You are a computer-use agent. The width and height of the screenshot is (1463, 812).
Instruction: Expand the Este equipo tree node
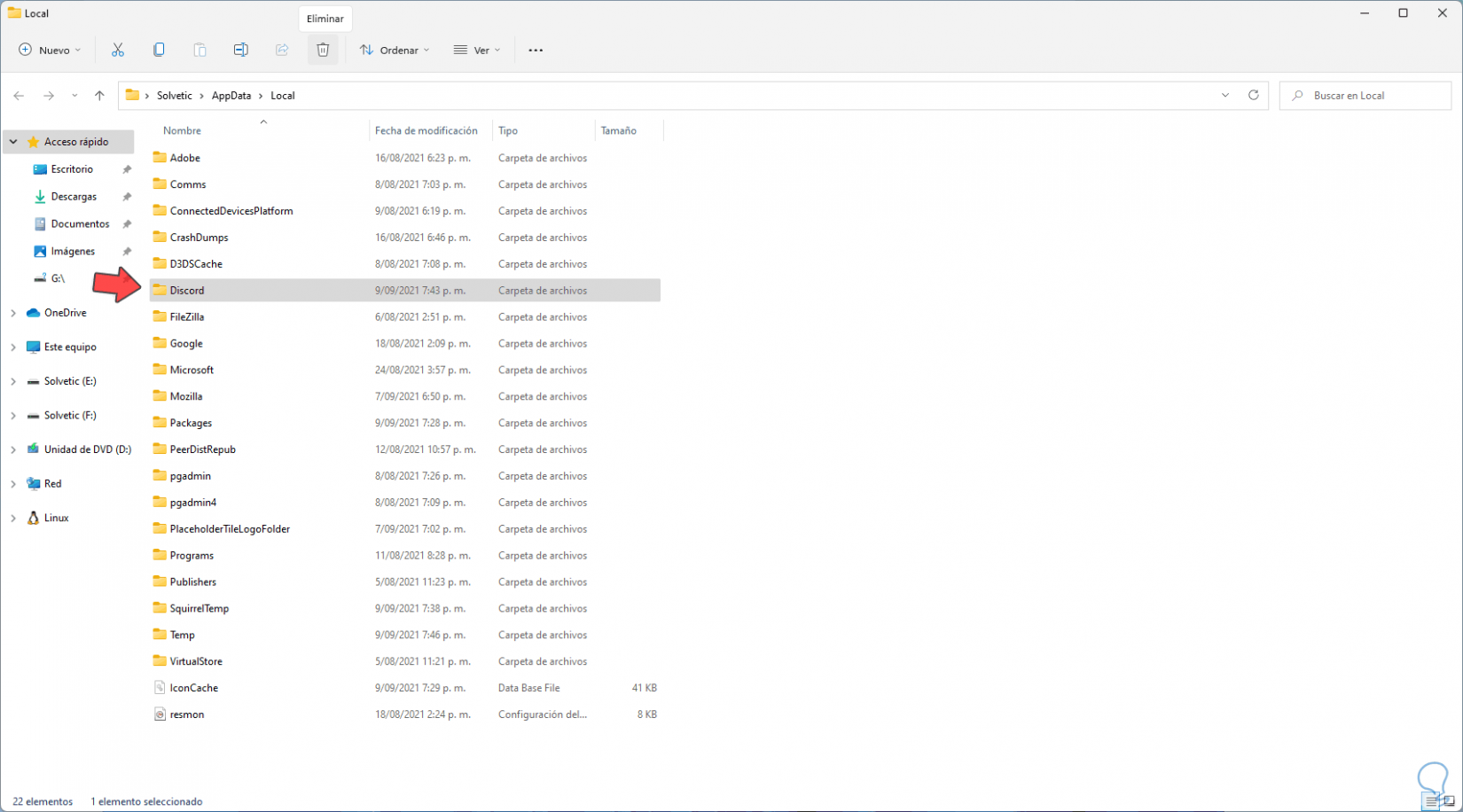tap(13, 347)
